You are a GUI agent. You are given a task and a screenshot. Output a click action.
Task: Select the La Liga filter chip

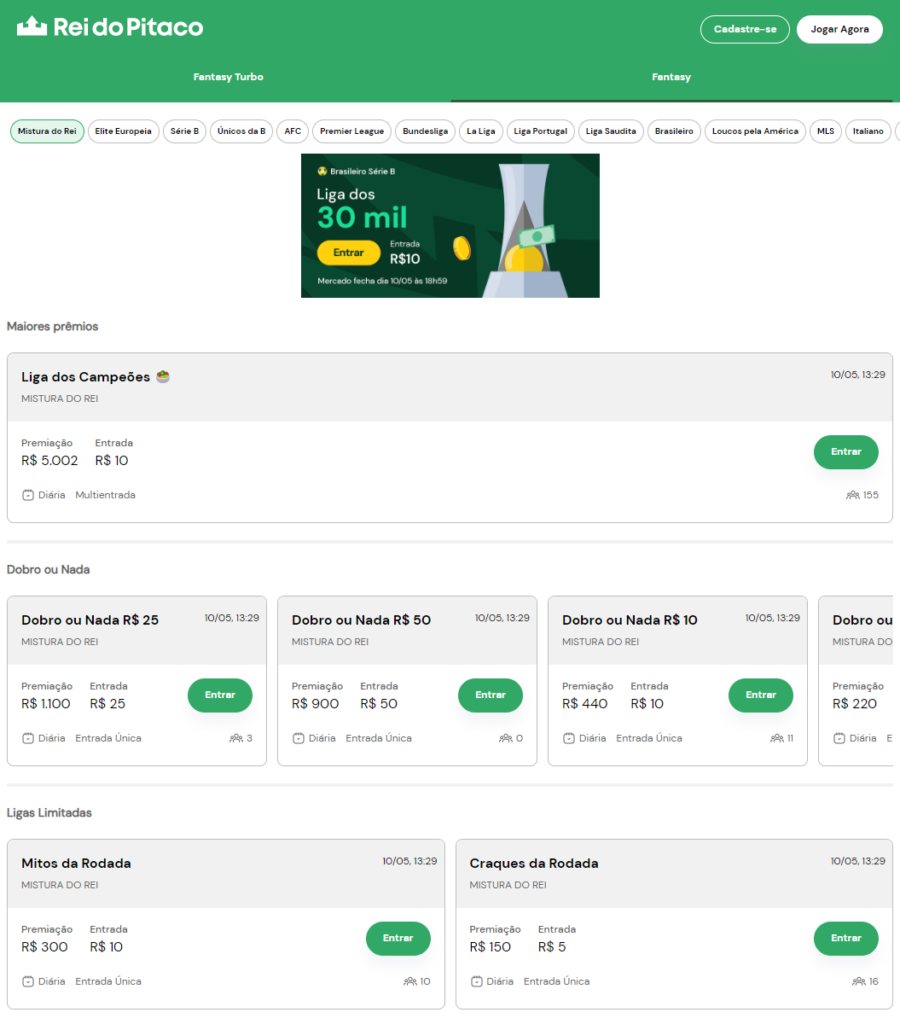pos(481,131)
